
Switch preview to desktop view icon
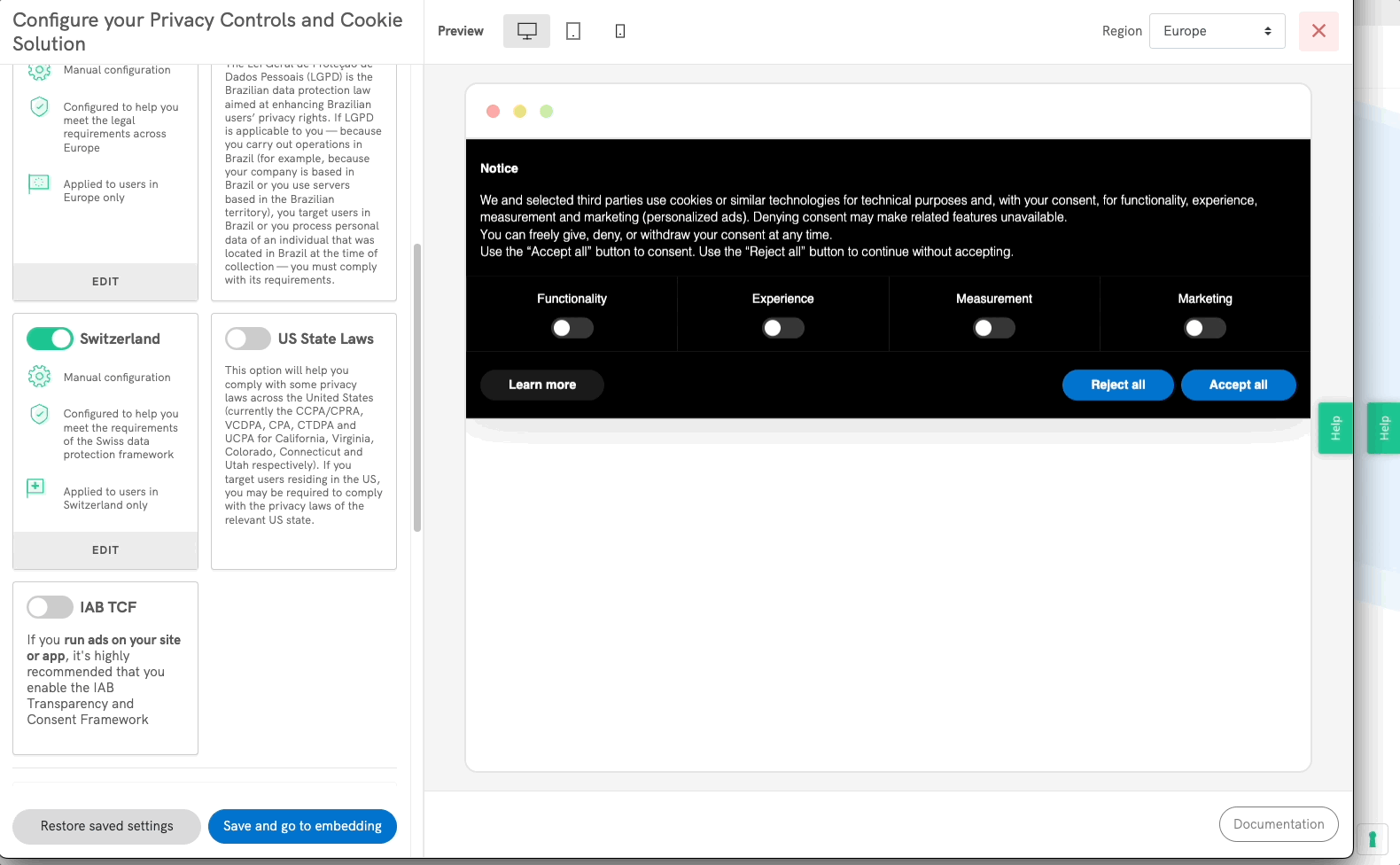(x=526, y=31)
